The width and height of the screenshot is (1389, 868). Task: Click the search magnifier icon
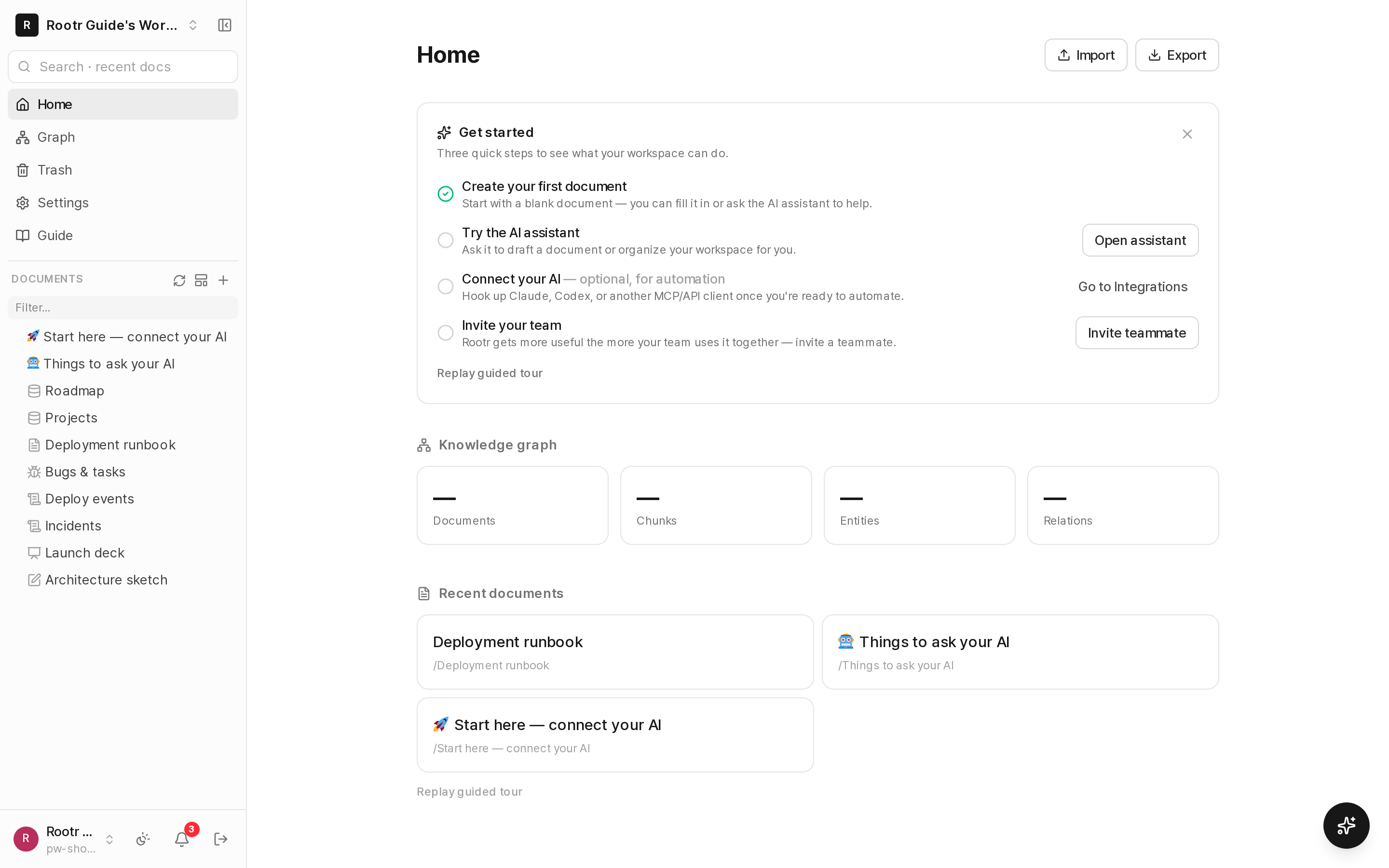(x=24, y=67)
